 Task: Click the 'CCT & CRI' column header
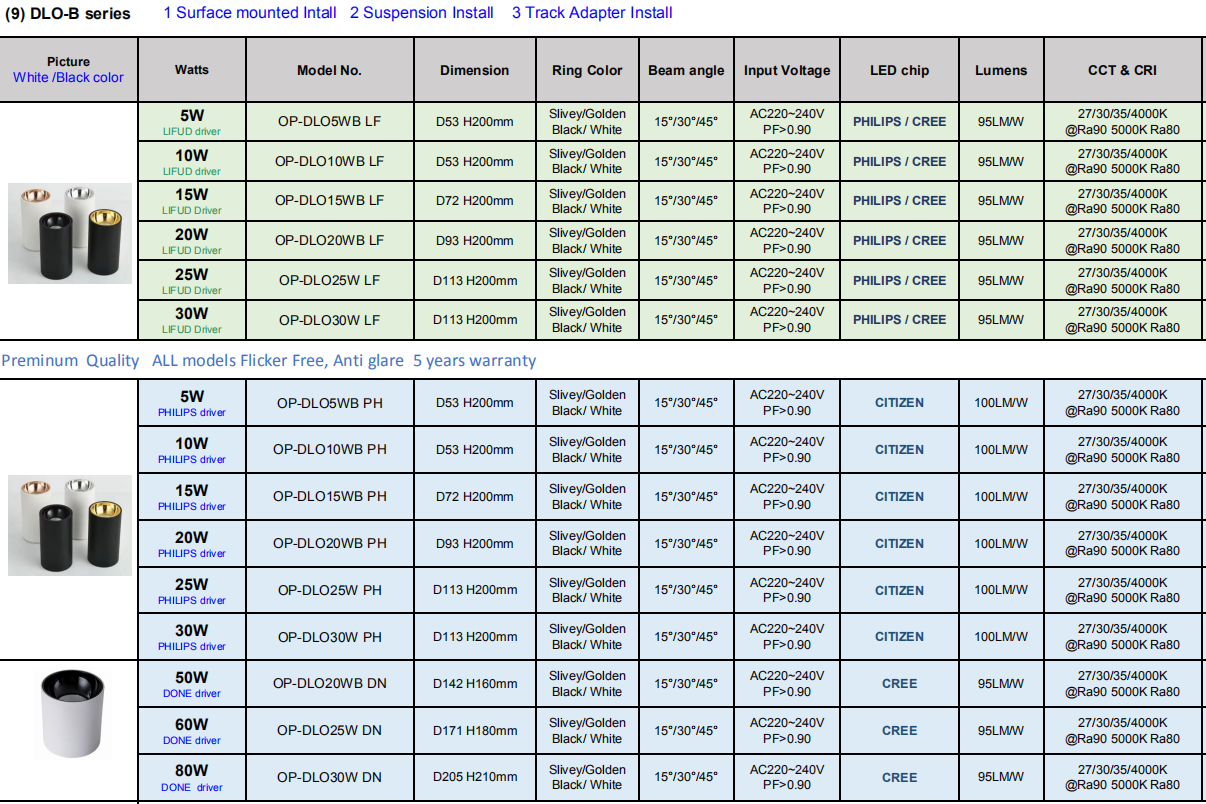(1123, 70)
